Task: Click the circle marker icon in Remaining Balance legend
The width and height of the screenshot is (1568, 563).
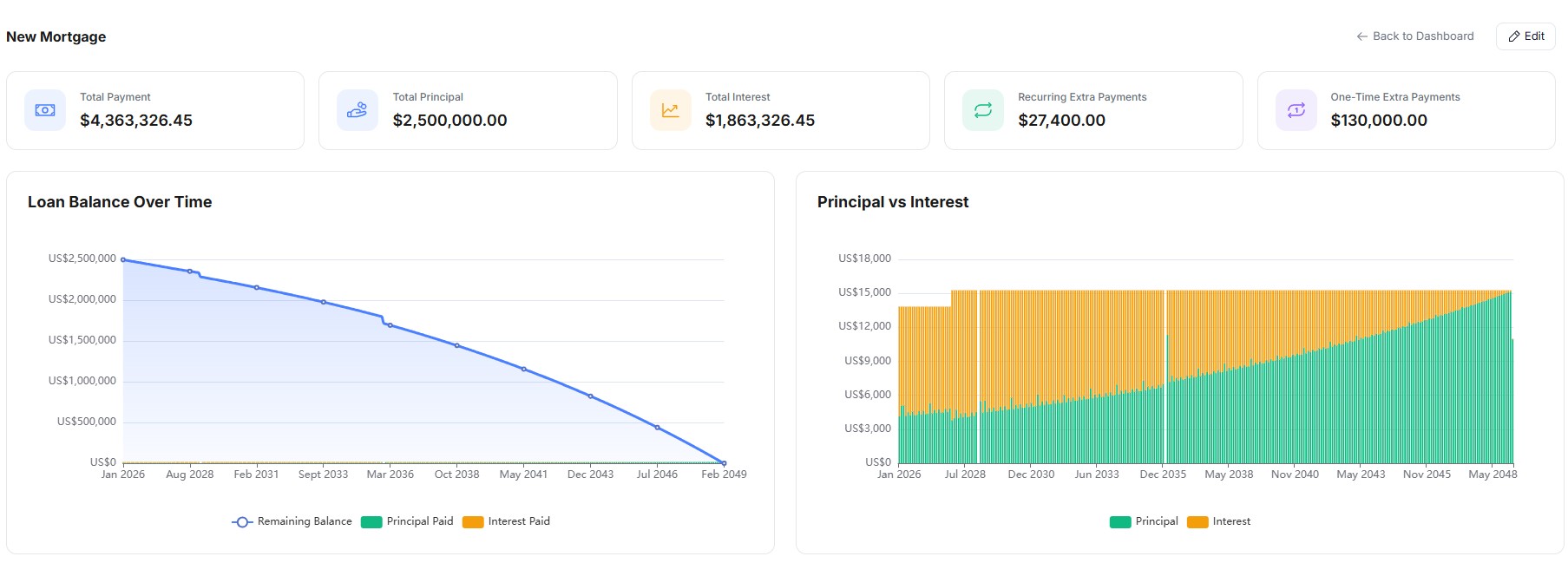Action: click(x=241, y=521)
